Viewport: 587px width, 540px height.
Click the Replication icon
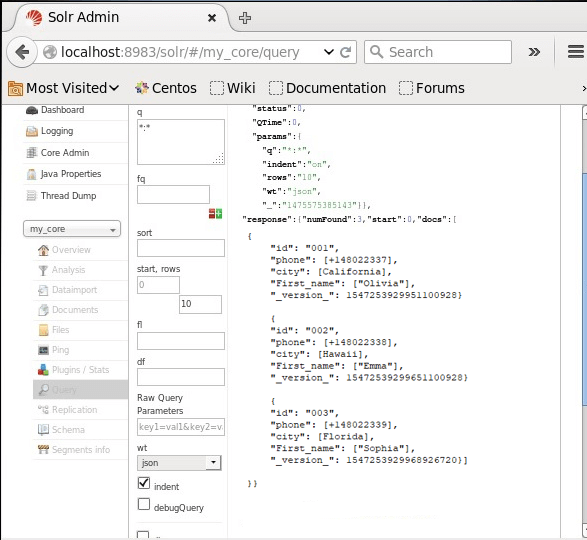(x=43, y=410)
